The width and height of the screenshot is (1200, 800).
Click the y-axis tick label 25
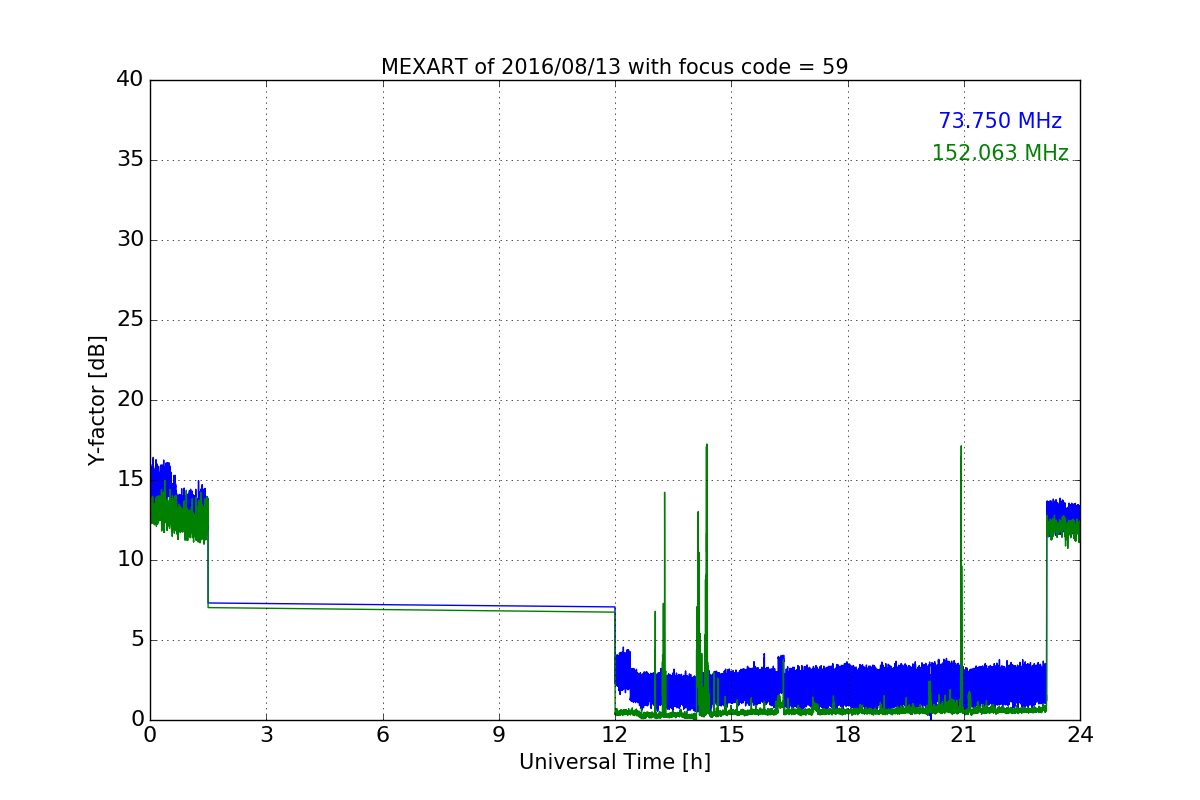coord(130,320)
